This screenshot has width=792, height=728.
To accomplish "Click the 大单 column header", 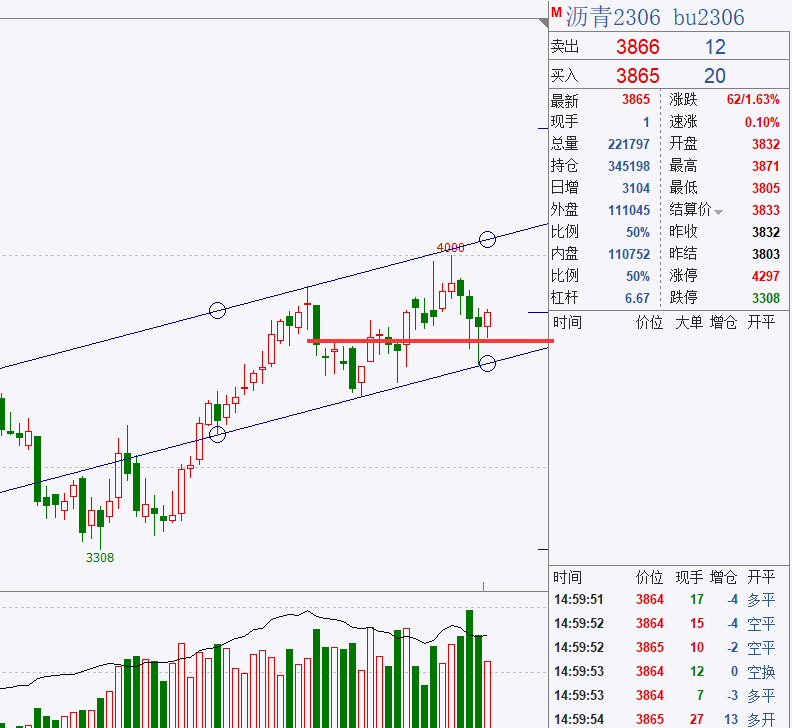I will (689, 322).
